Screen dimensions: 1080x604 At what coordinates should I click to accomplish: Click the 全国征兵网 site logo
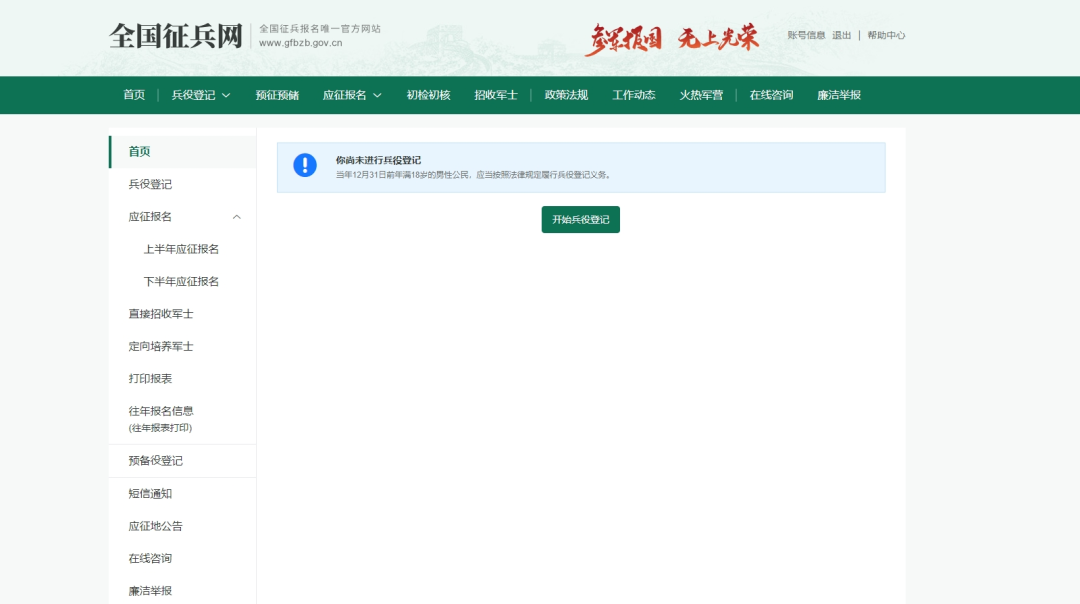(x=176, y=36)
